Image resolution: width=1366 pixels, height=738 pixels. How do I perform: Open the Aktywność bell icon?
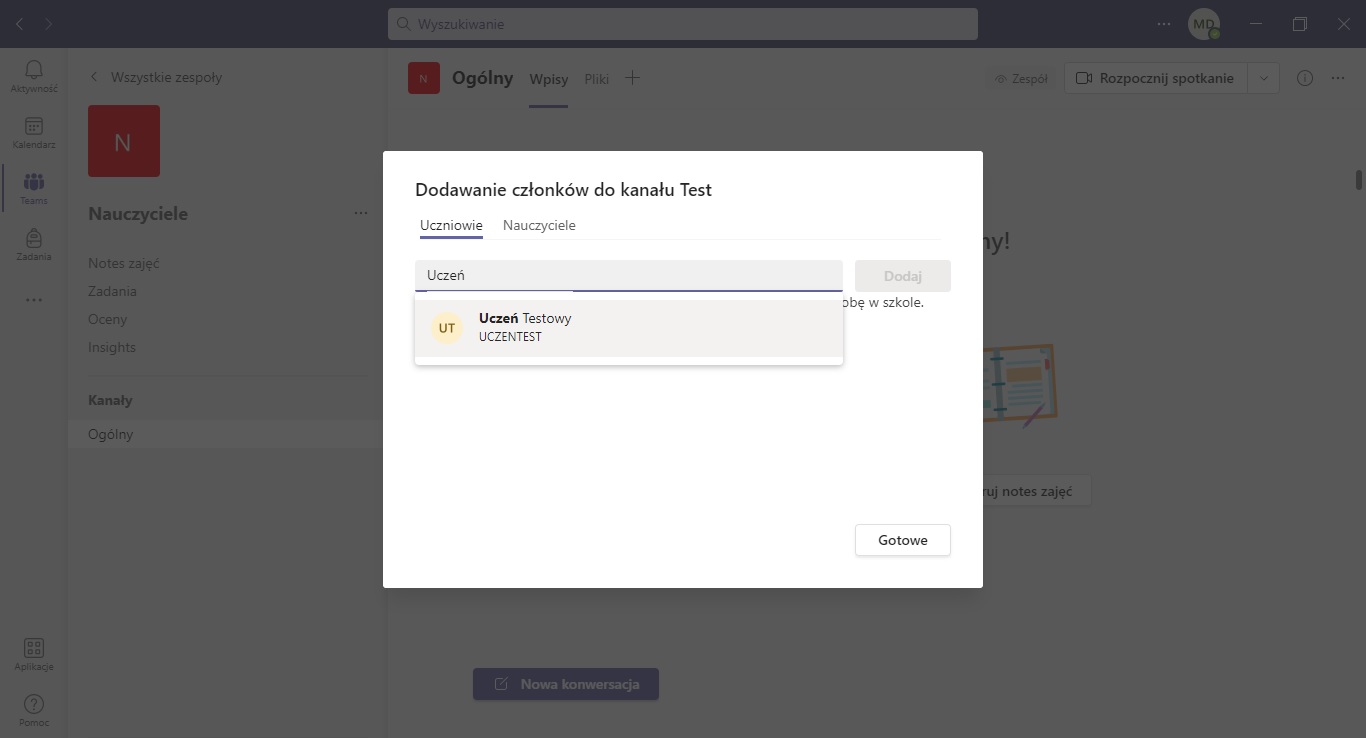(x=33, y=70)
